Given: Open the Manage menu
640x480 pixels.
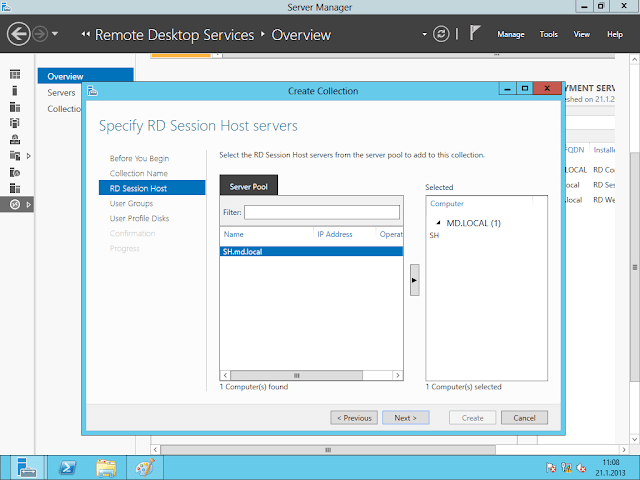Looking at the screenshot, I should coord(510,34).
